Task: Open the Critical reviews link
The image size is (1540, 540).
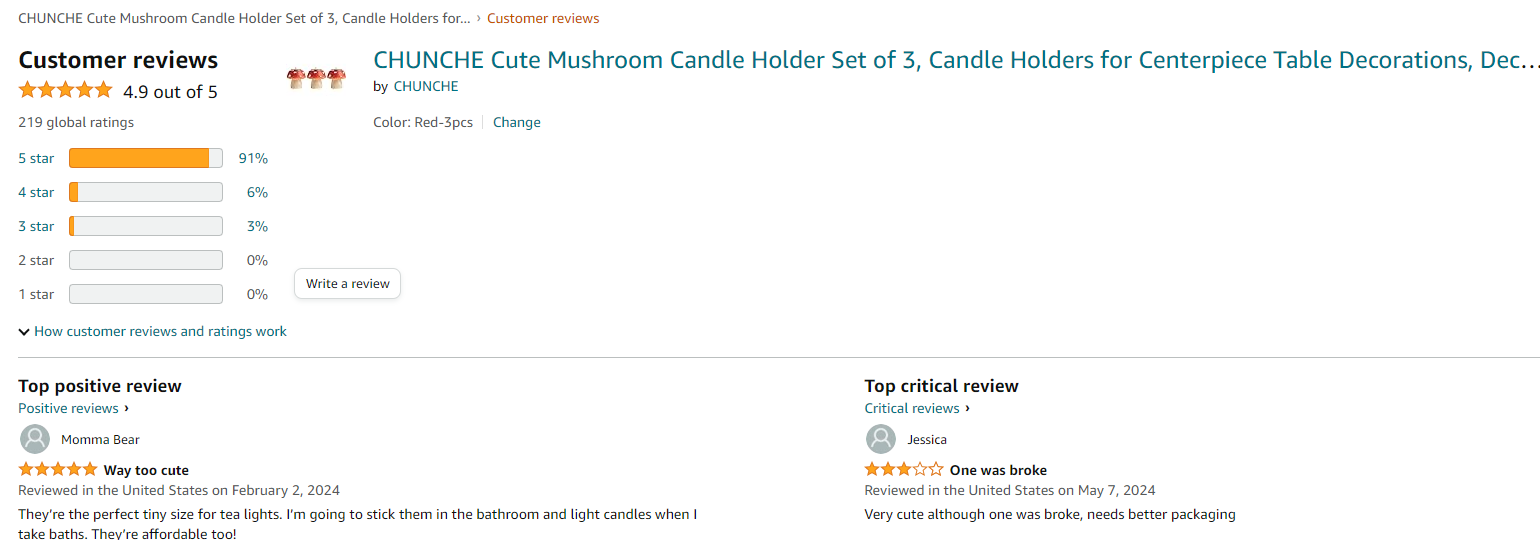Action: click(912, 408)
